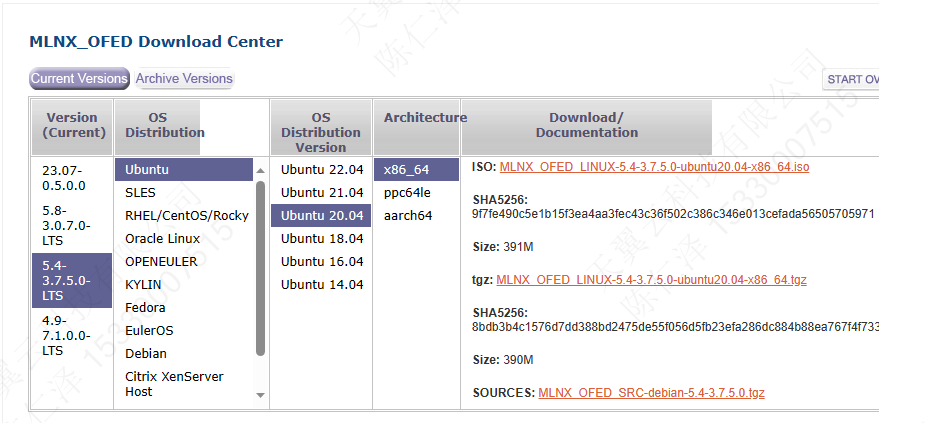
Task: Click the Architecture column header
Action: (x=417, y=128)
